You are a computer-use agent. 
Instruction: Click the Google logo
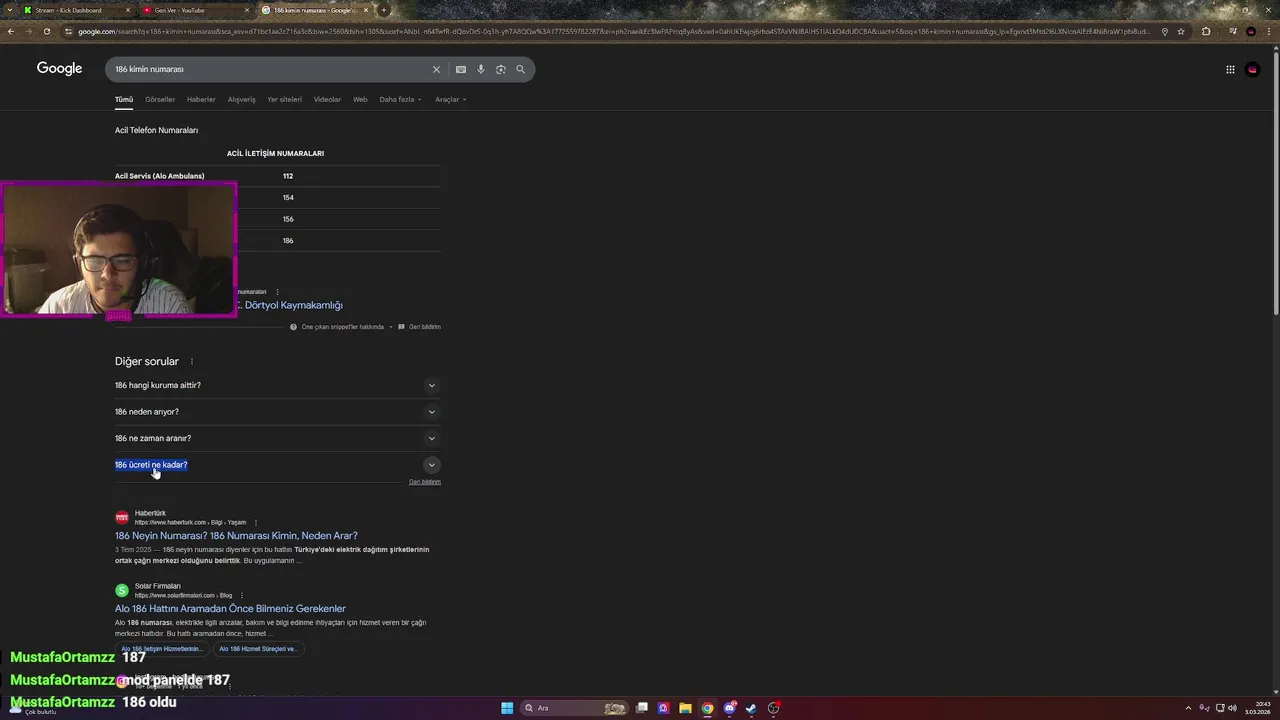coord(60,68)
